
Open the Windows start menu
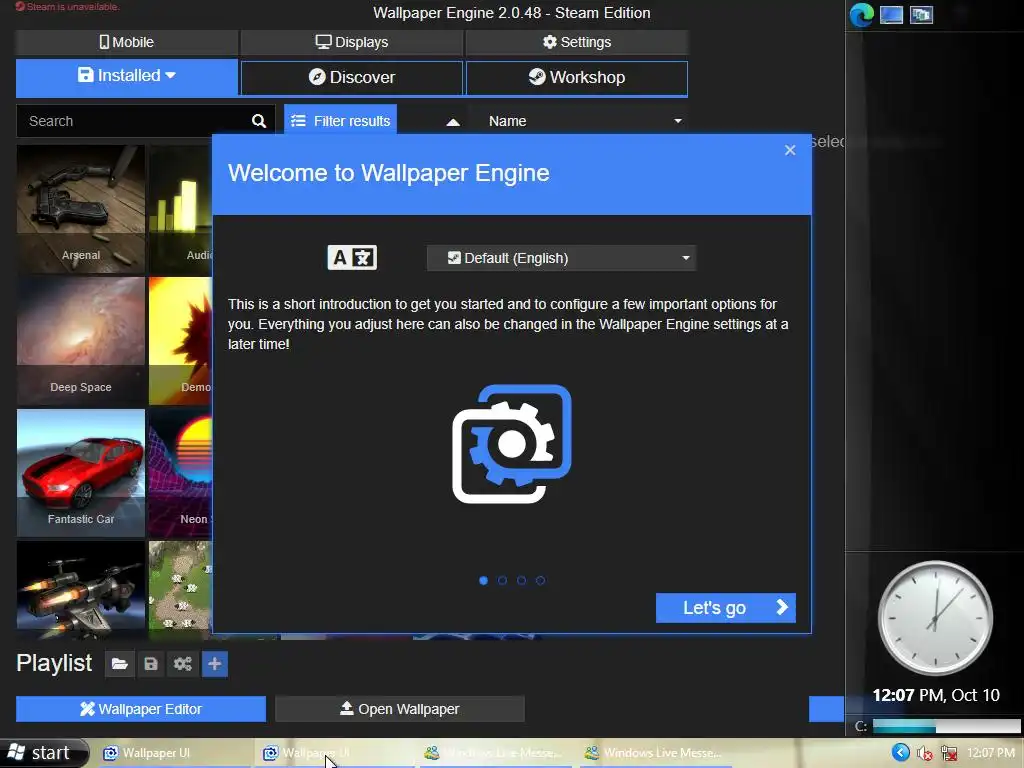click(x=43, y=753)
